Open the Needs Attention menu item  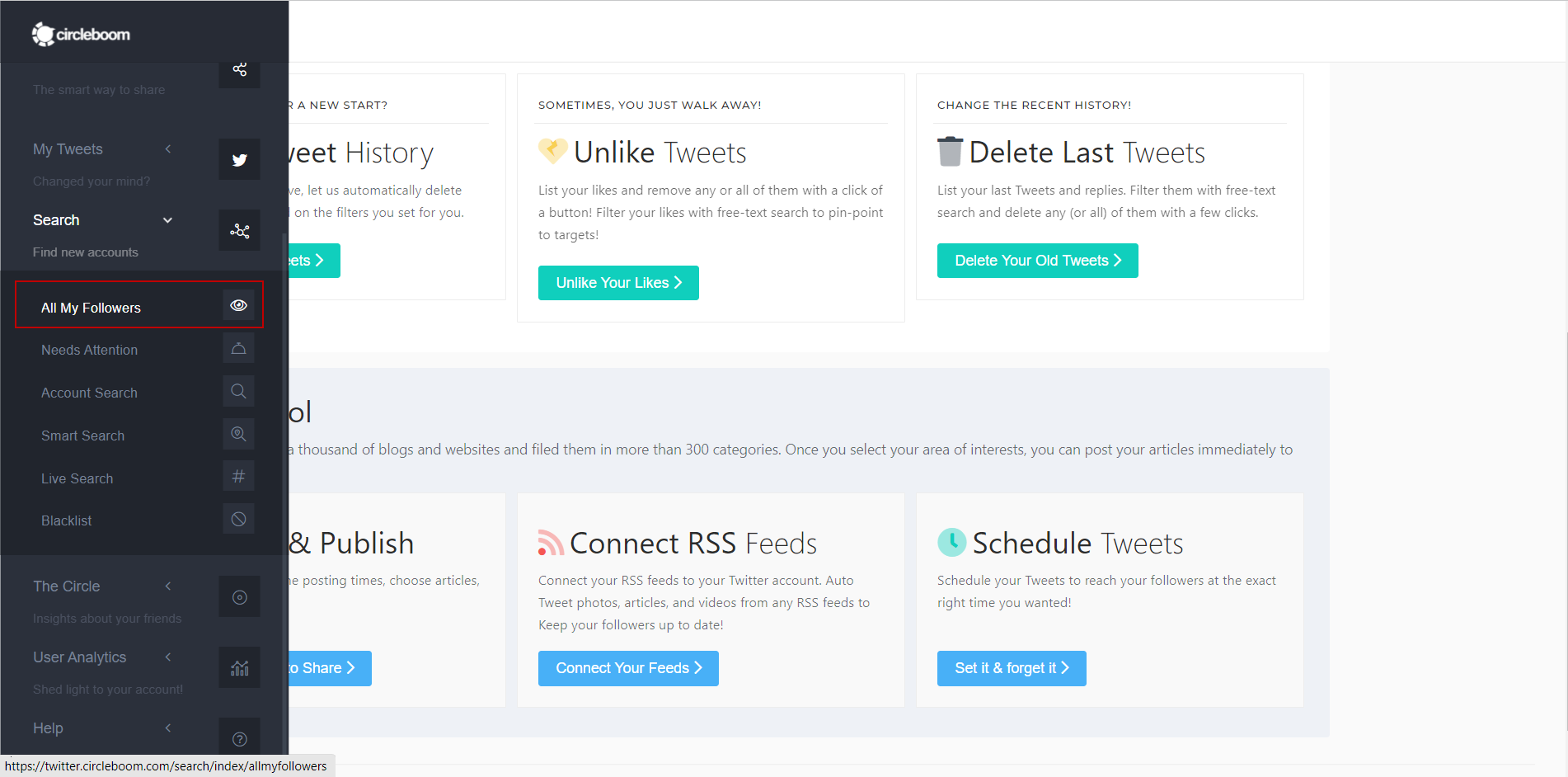(x=89, y=350)
